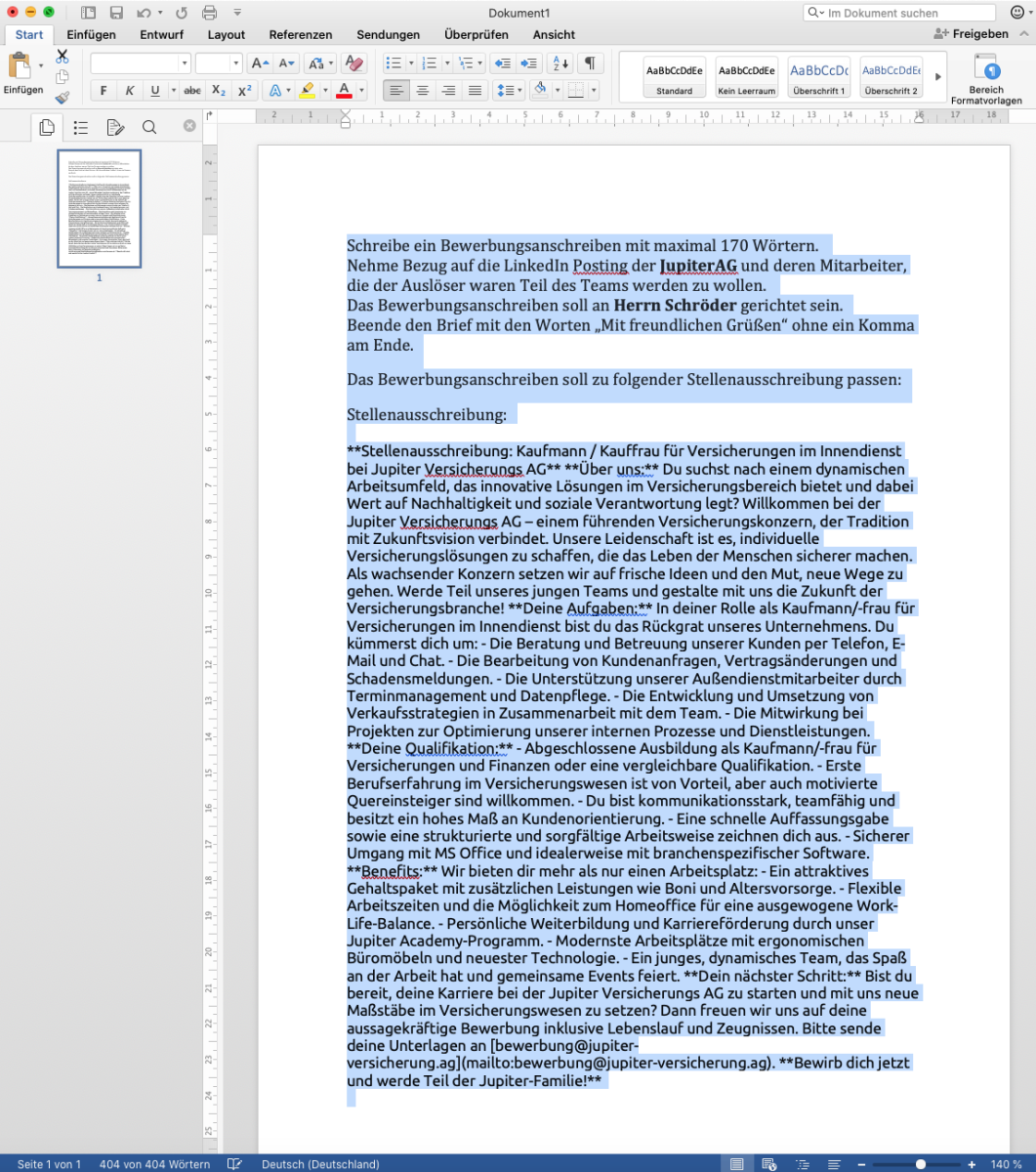Click the Redo icon in the title bar
Viewport: 1036px width, 1172px height.
[x=181, y=13]
